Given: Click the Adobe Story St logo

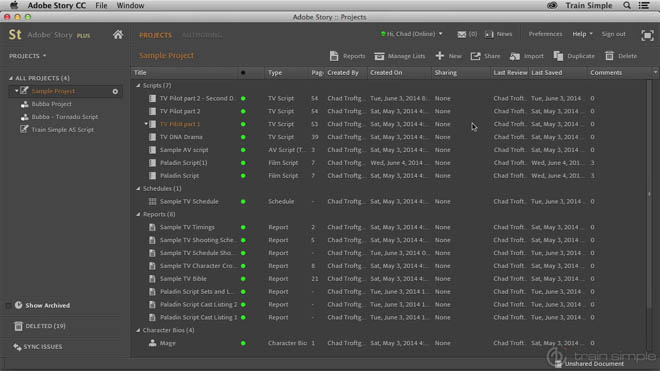Looking at the screenshot, I should click(15, 35).
